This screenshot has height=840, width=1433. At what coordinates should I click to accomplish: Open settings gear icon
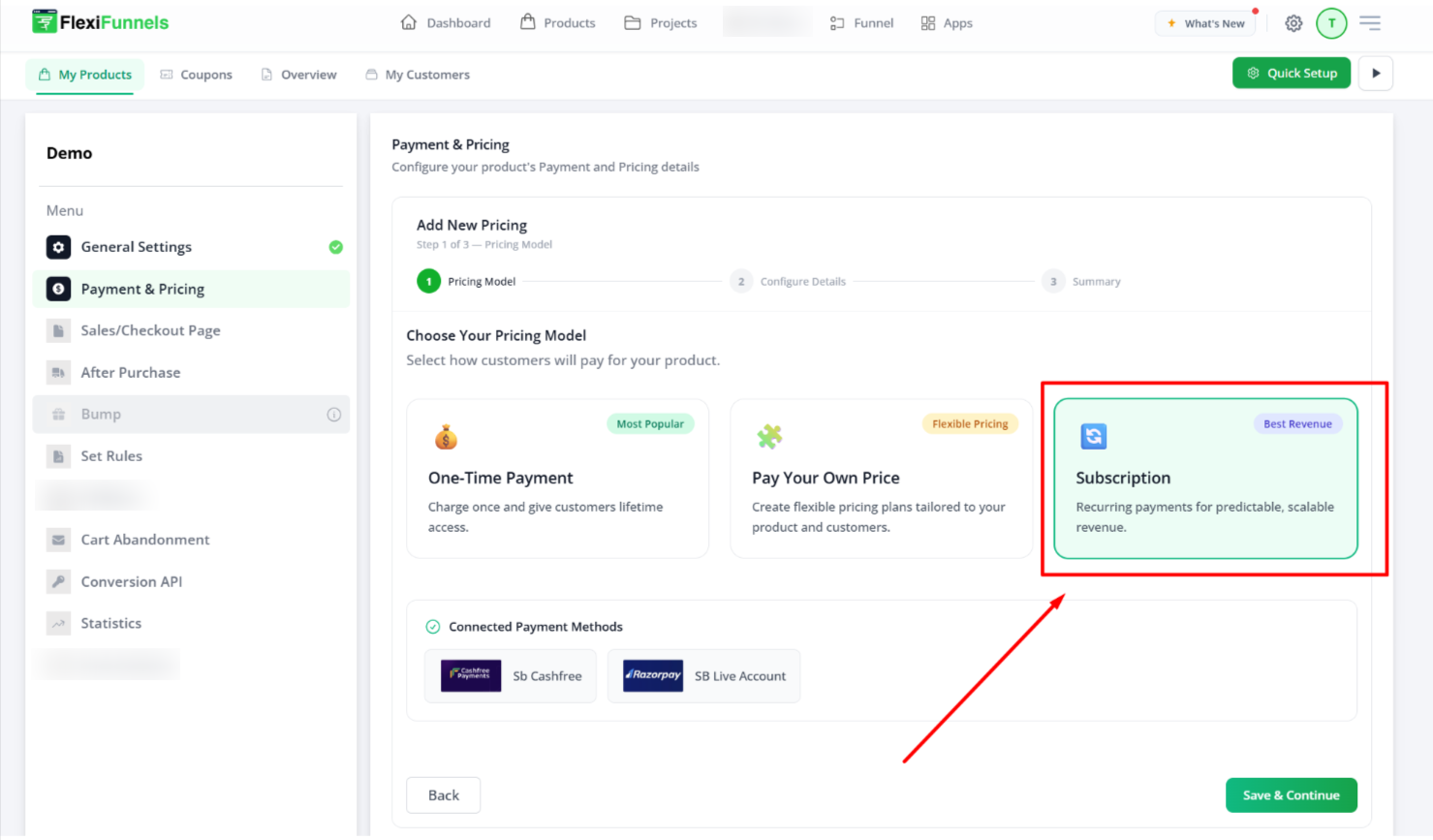(1293, 23)
